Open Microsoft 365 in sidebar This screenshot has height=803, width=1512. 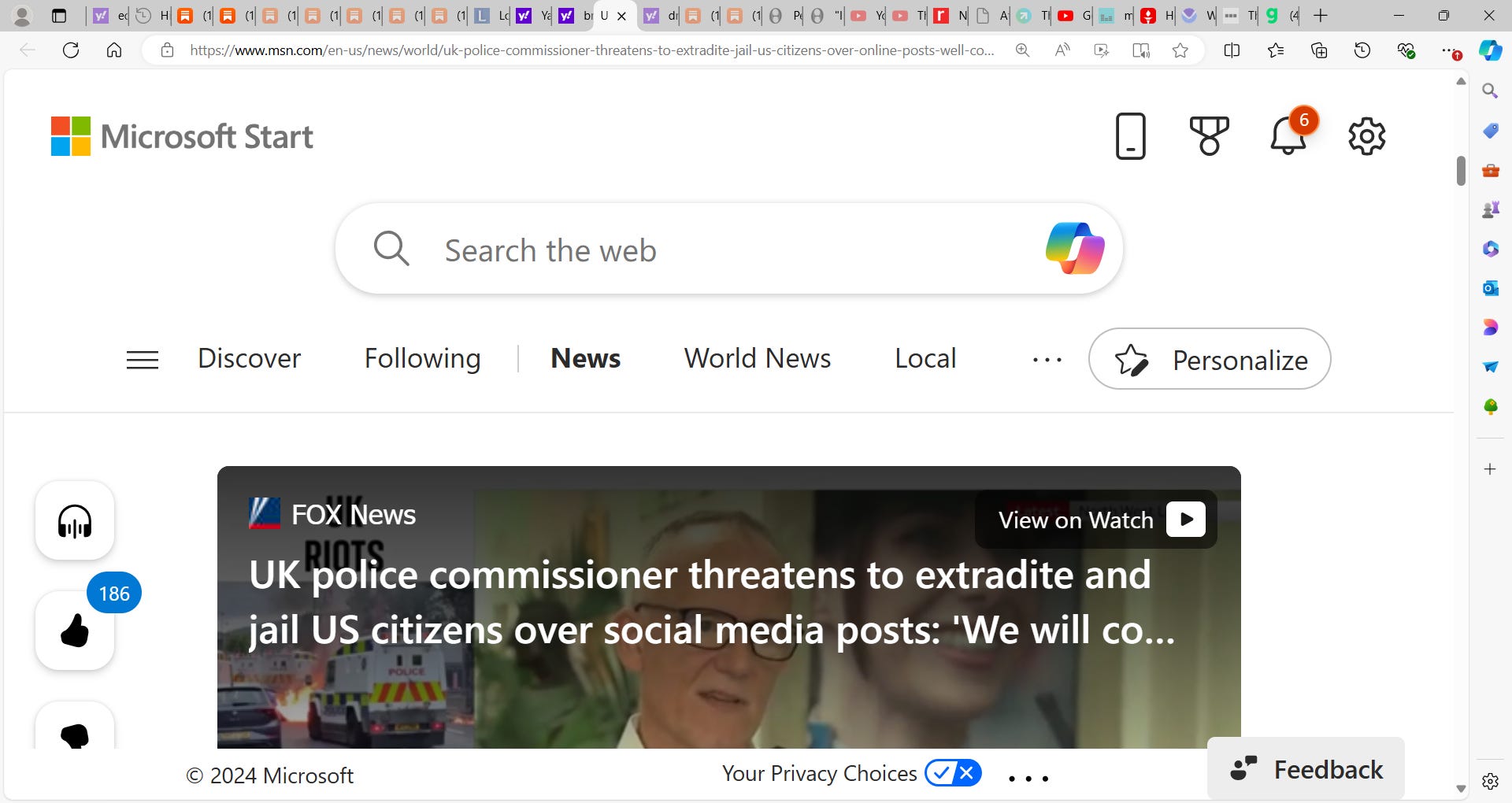pyautogui.click(x=1490, y=249)
